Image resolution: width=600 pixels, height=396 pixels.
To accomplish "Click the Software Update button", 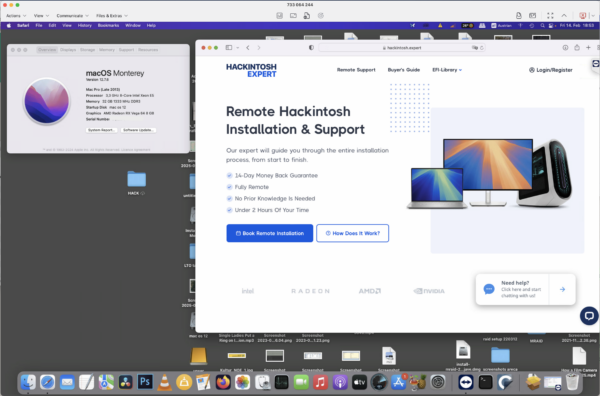I will [139, 130].
